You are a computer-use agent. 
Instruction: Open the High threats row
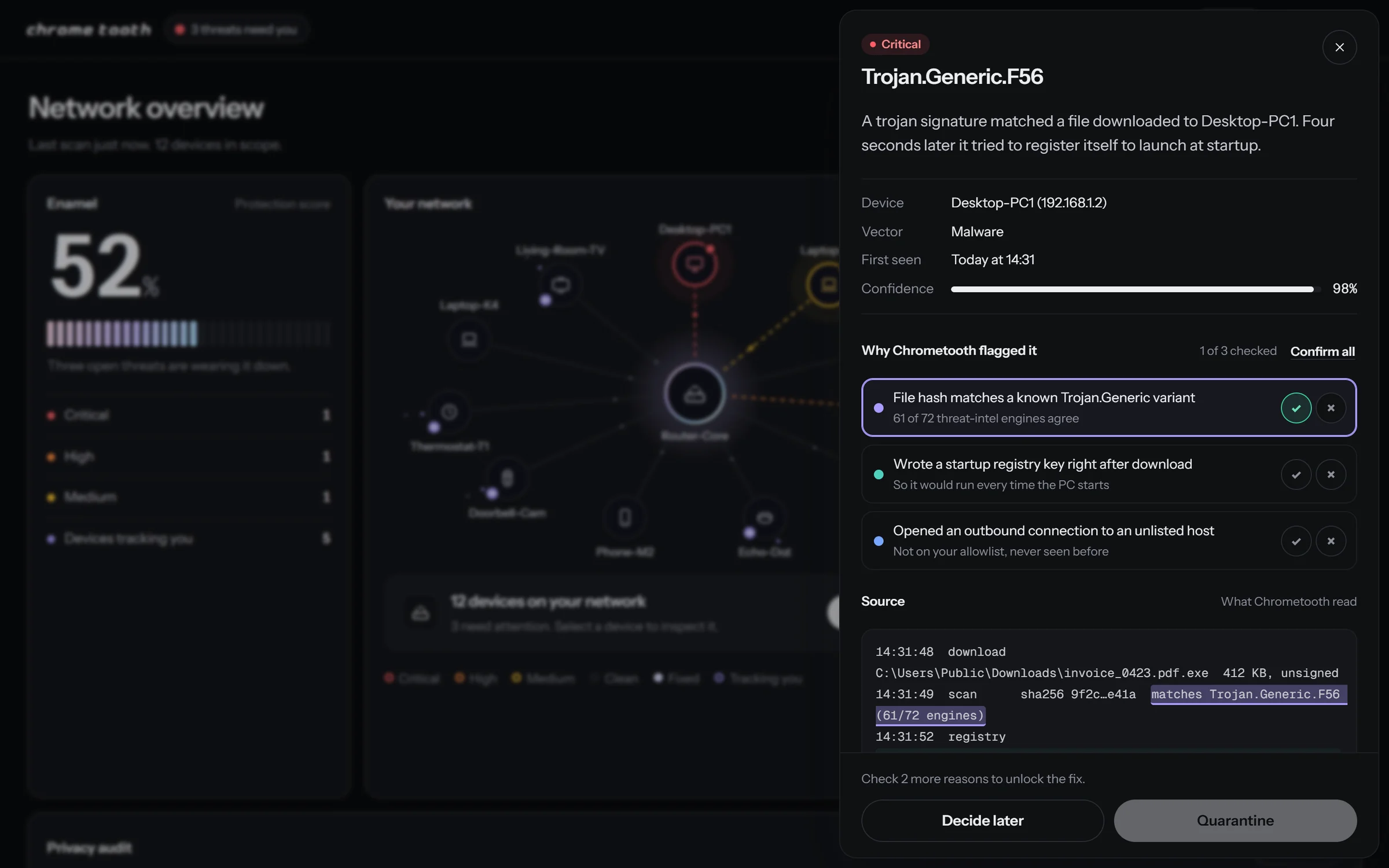point(188,457)
